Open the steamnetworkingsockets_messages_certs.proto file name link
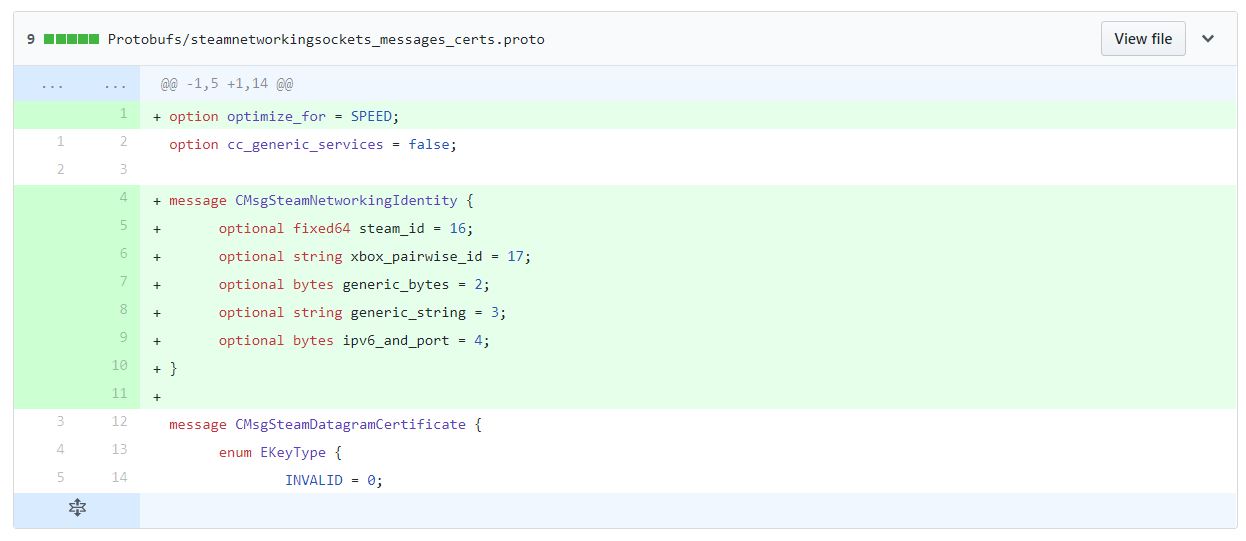 326,40
